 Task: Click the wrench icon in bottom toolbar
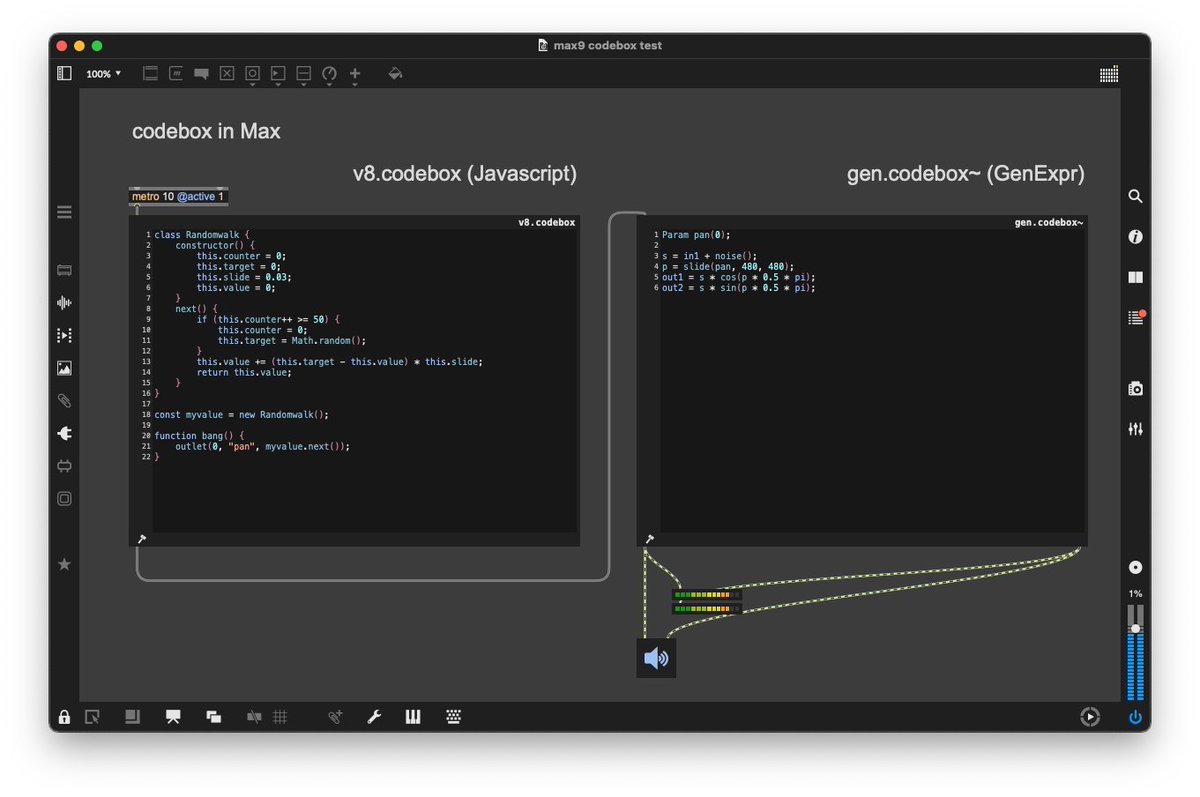pyautogui.click(x=374, y=717)
